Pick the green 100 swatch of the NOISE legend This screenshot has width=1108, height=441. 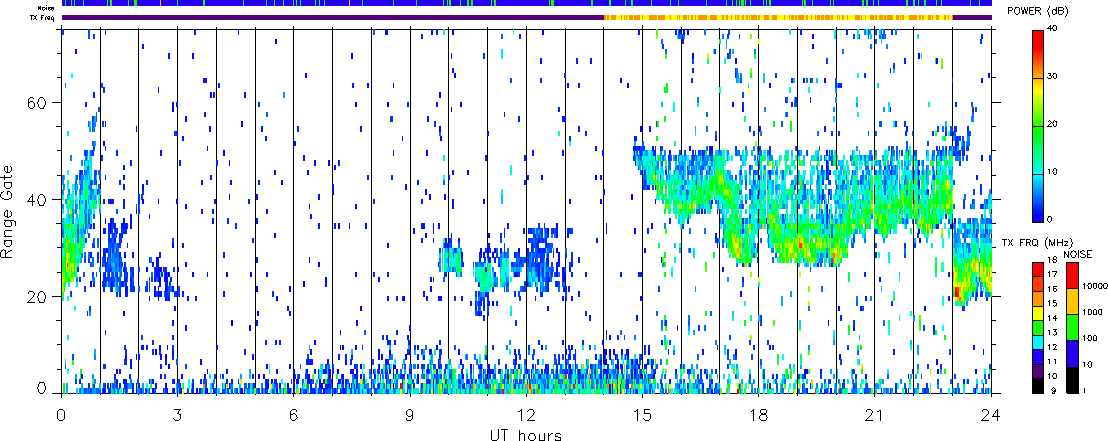click(x=1073, y=327)
